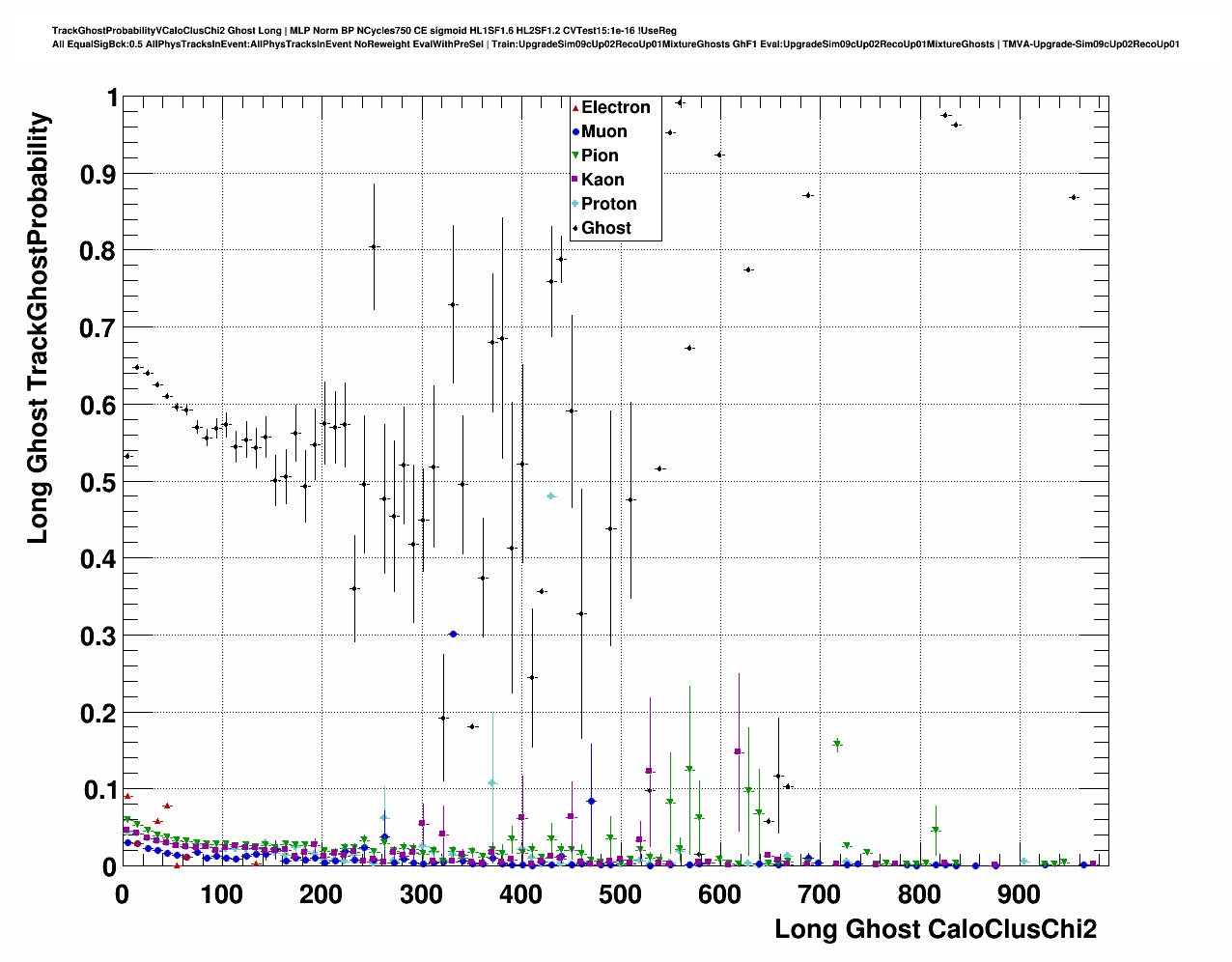Click the purple square Kaon legend marker

point(576,180)
